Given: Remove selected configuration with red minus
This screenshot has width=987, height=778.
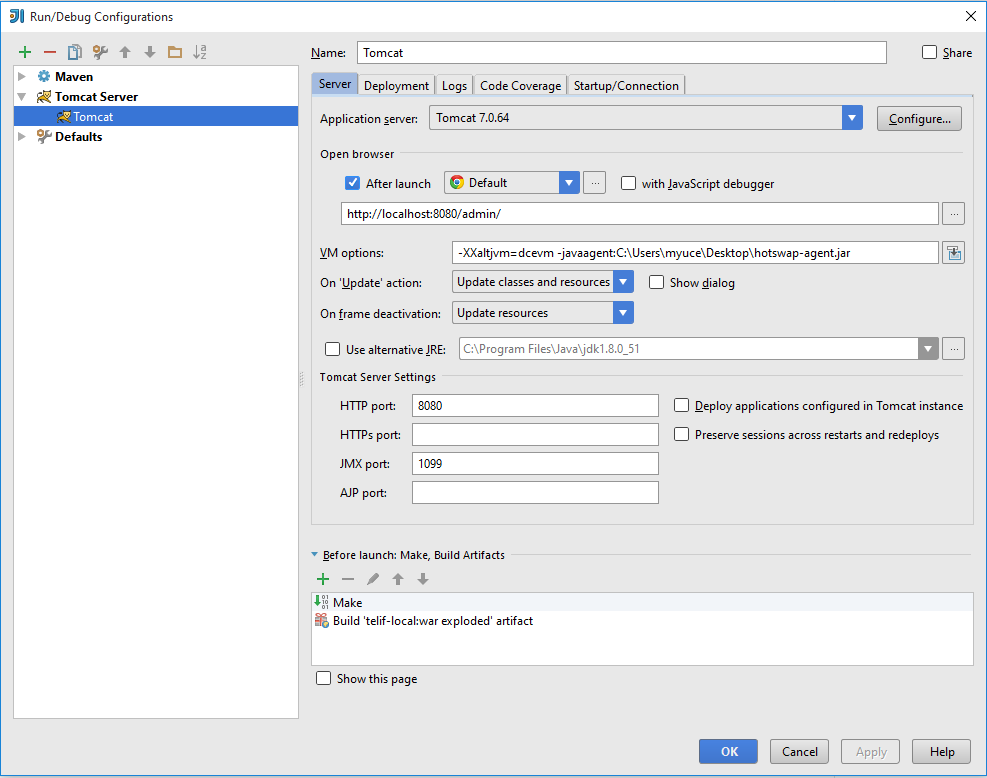Looking at the screenshot, I should (x=50, y=52).
